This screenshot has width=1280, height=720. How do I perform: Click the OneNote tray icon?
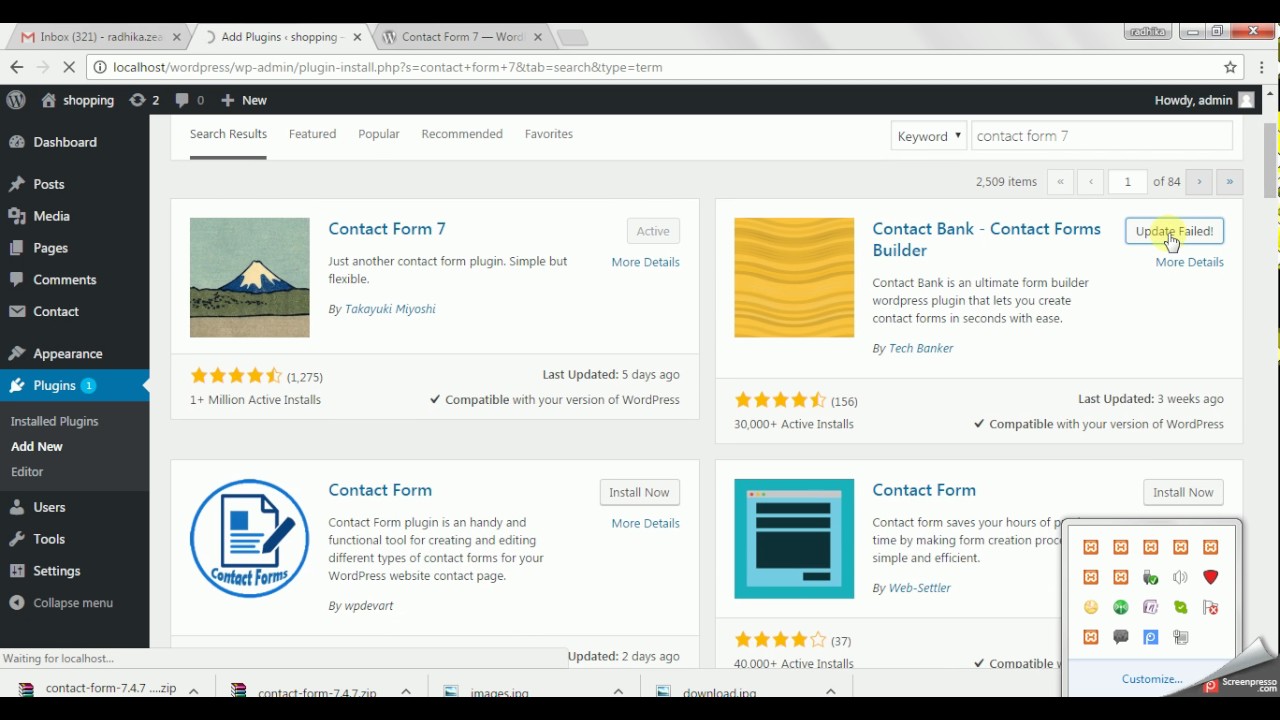(x=1151, y=607)
